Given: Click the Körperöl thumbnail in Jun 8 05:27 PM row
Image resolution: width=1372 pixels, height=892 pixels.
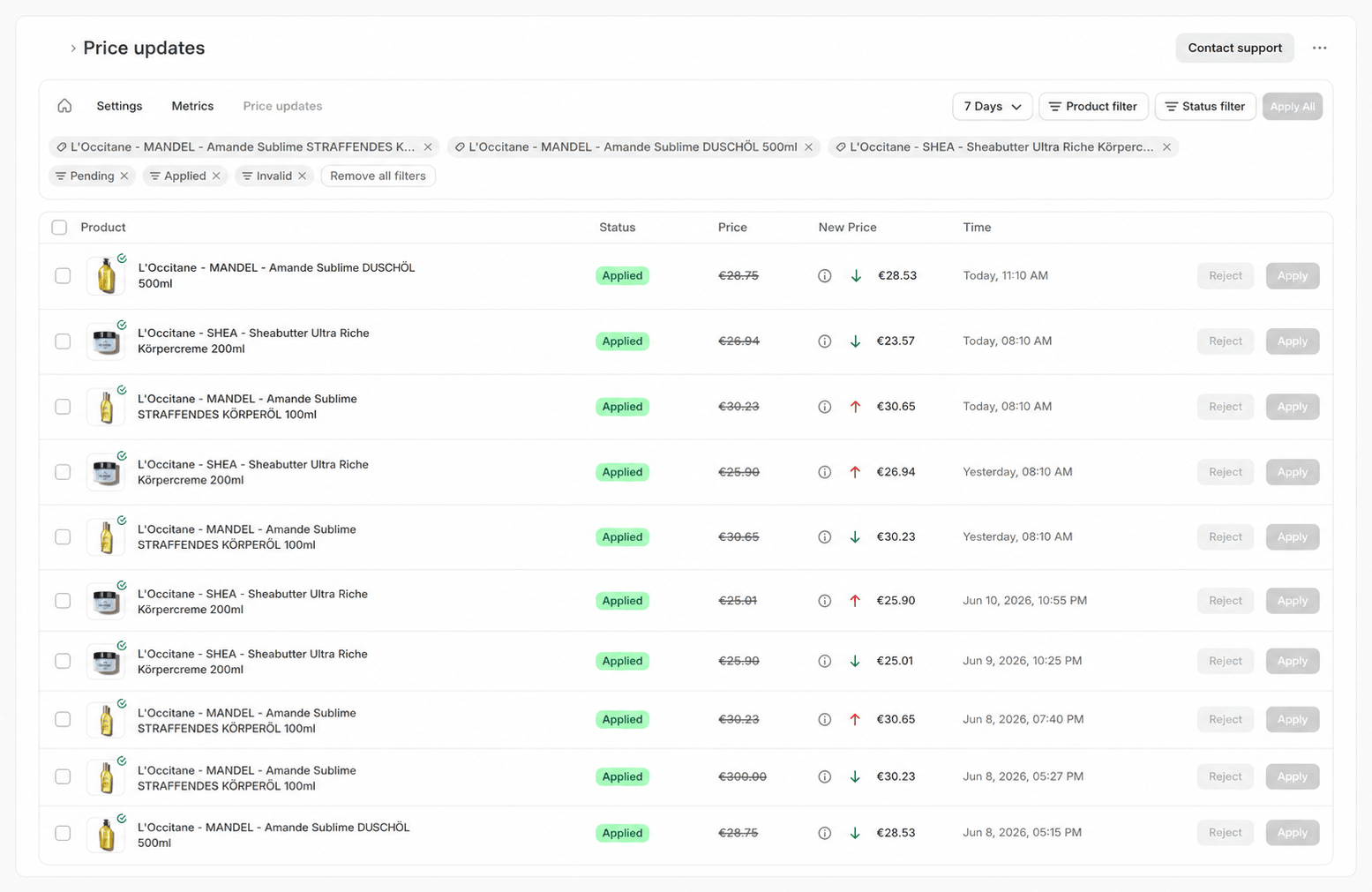Looking at the screenshot, I should [107, 777].
